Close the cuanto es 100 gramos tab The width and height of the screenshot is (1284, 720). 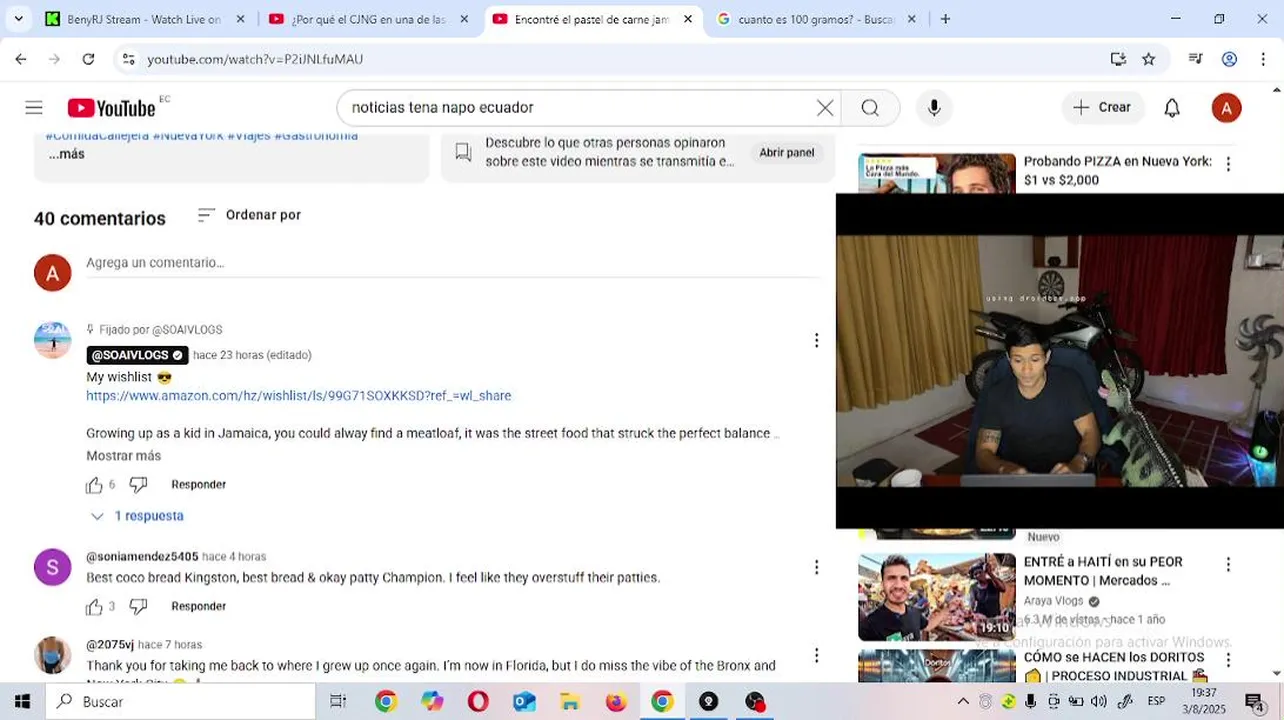point(911,19)
